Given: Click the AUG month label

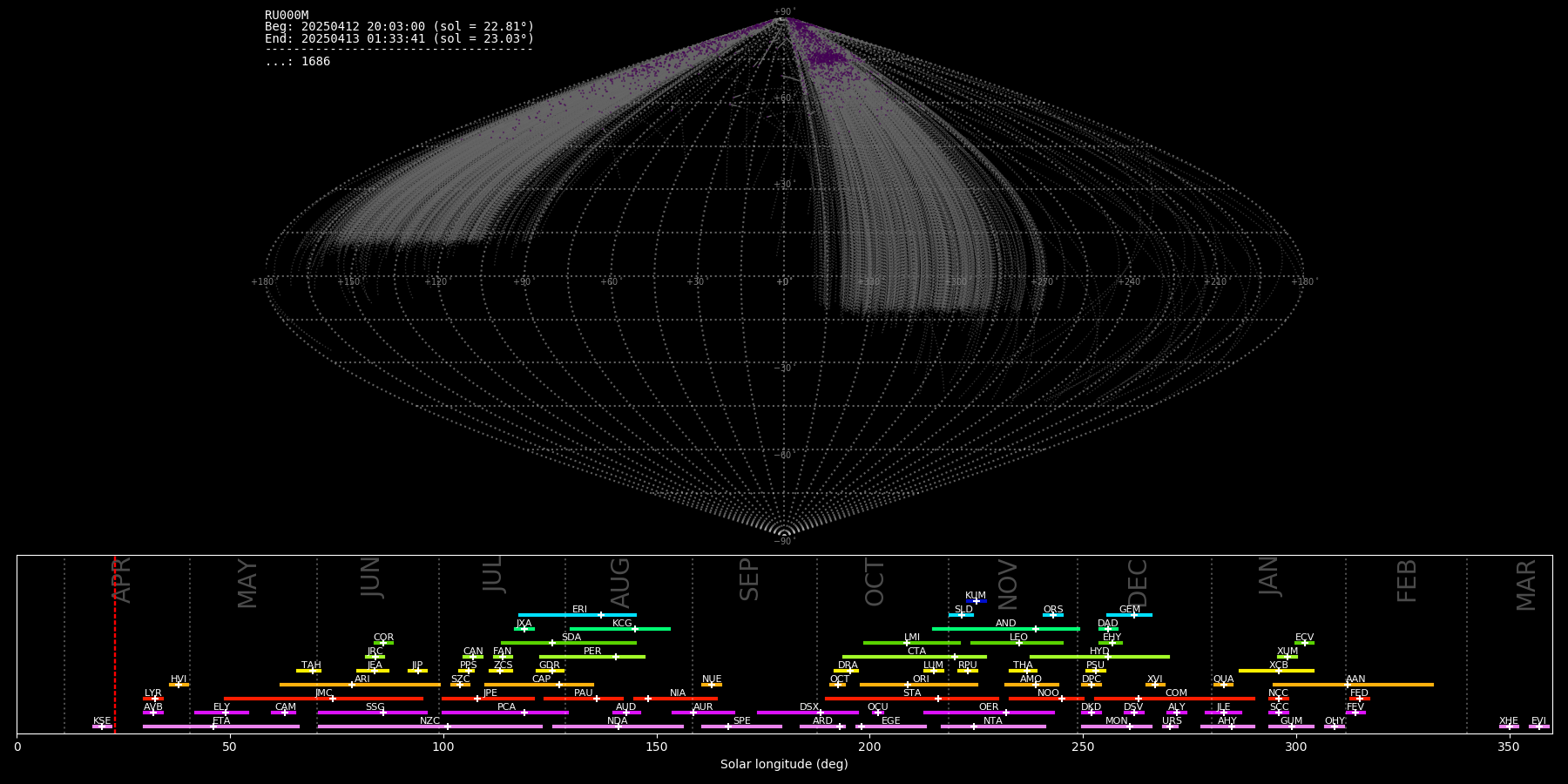Looking at the screenshot, I should [x=620, y=583].
